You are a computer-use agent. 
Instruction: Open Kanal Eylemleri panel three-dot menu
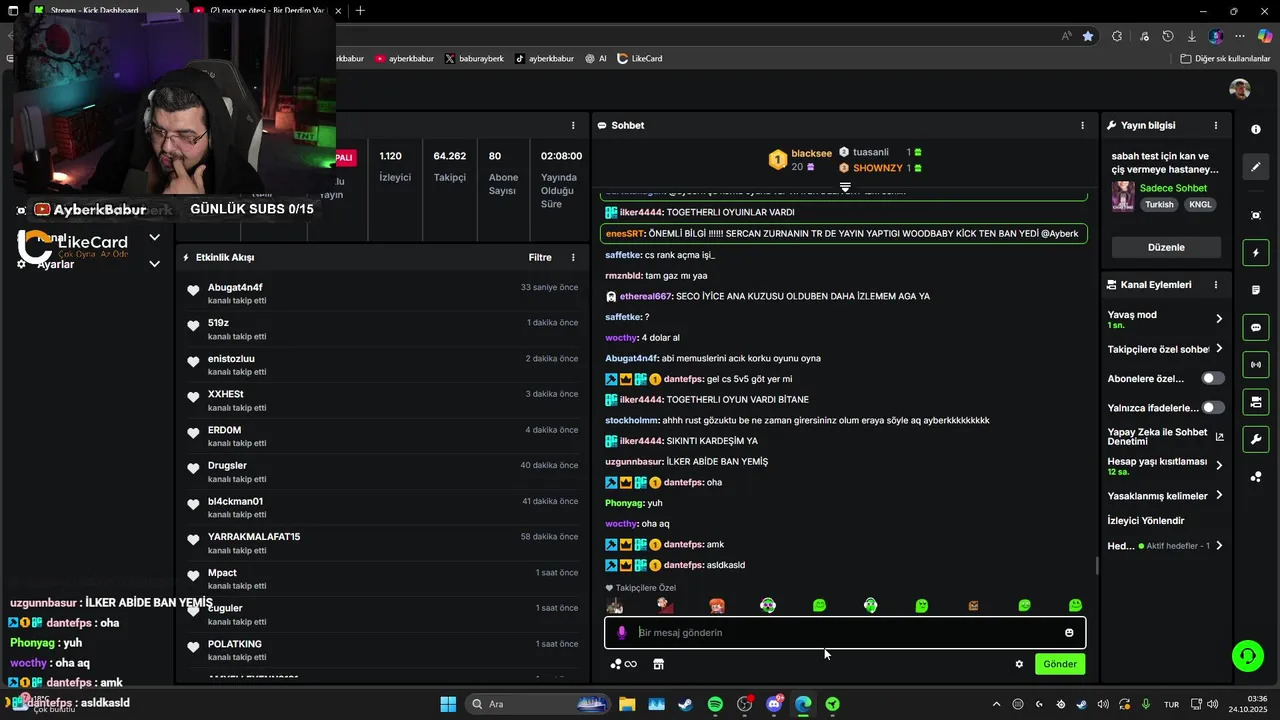coord(1216,285)
